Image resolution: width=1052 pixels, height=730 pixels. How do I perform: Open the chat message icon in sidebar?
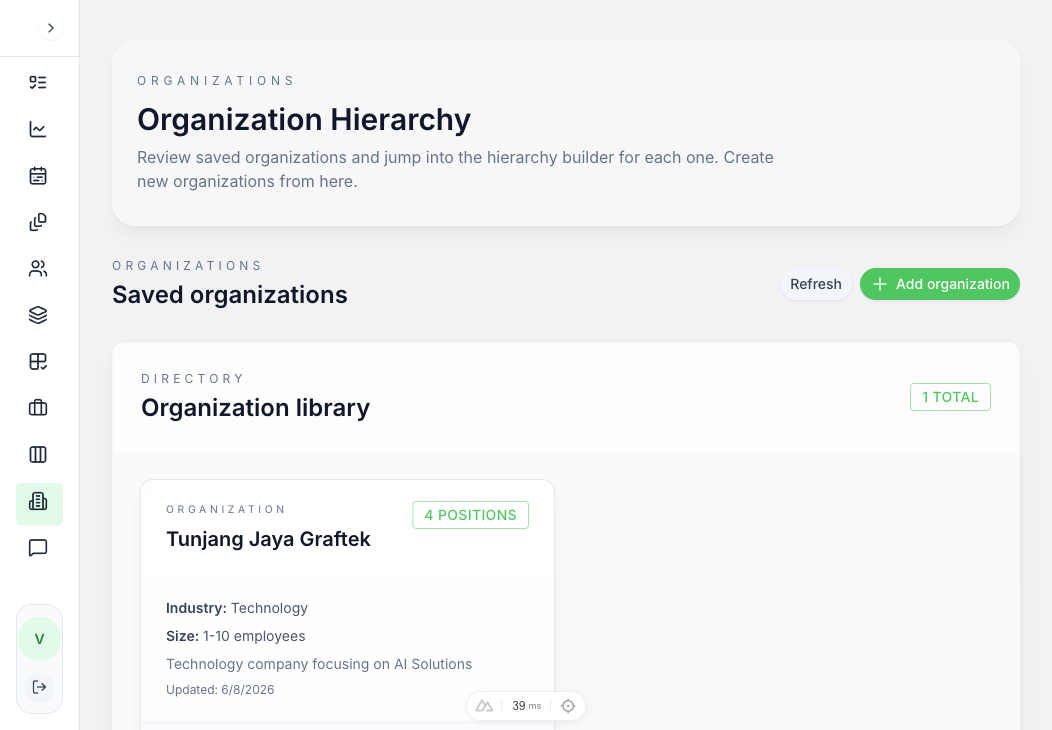[x=38, y=548]
